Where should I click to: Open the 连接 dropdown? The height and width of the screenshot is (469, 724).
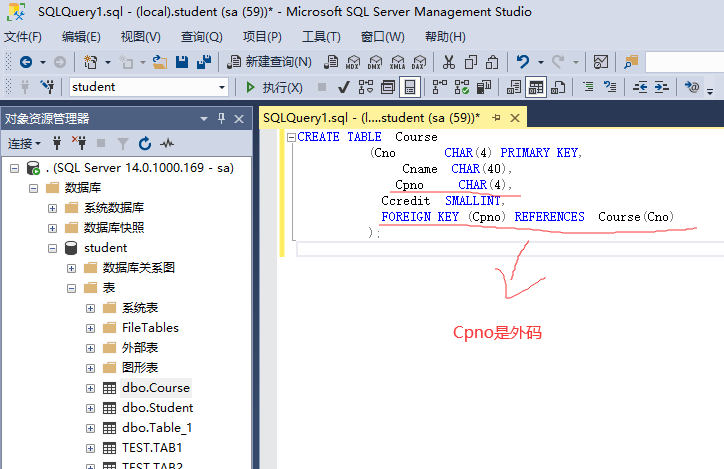(x=24, y=144)
